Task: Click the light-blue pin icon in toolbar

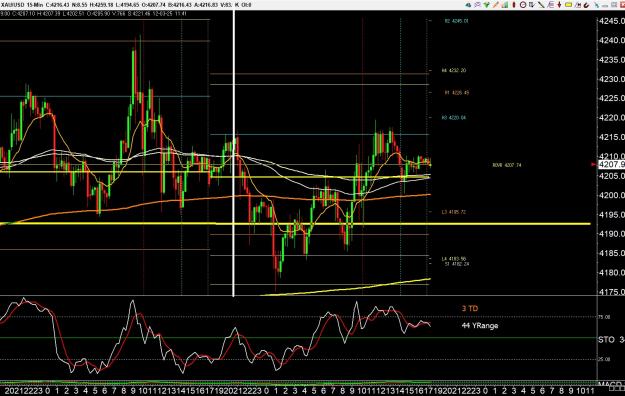Action: (597, 5)
